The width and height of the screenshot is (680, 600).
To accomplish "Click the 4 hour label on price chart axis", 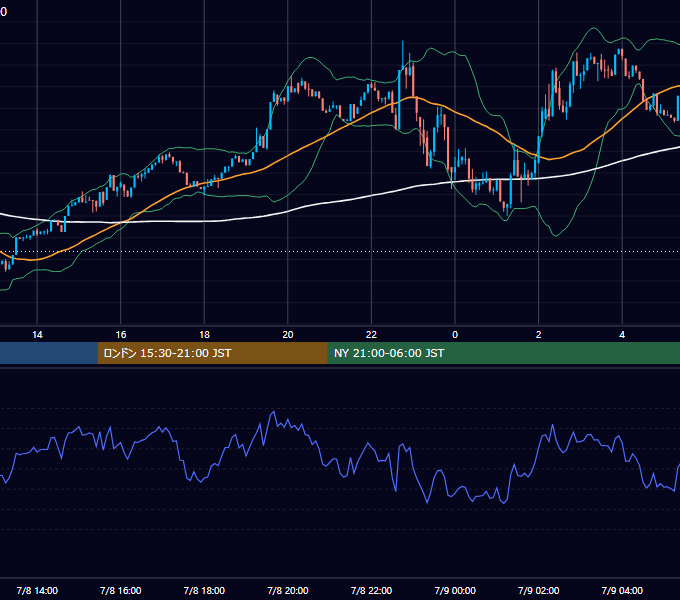I will click(622, 335).
